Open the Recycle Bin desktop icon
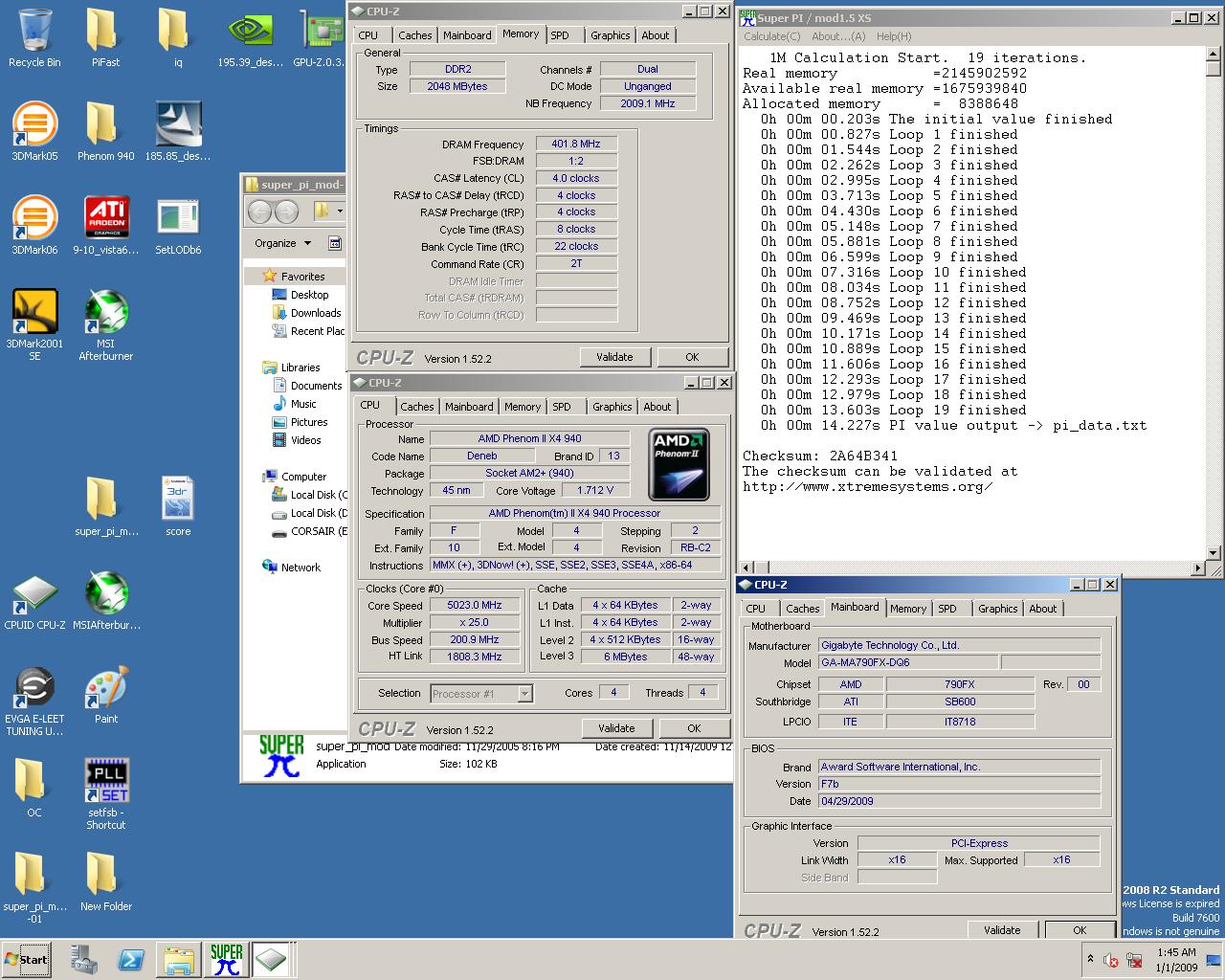 point(34,38)
